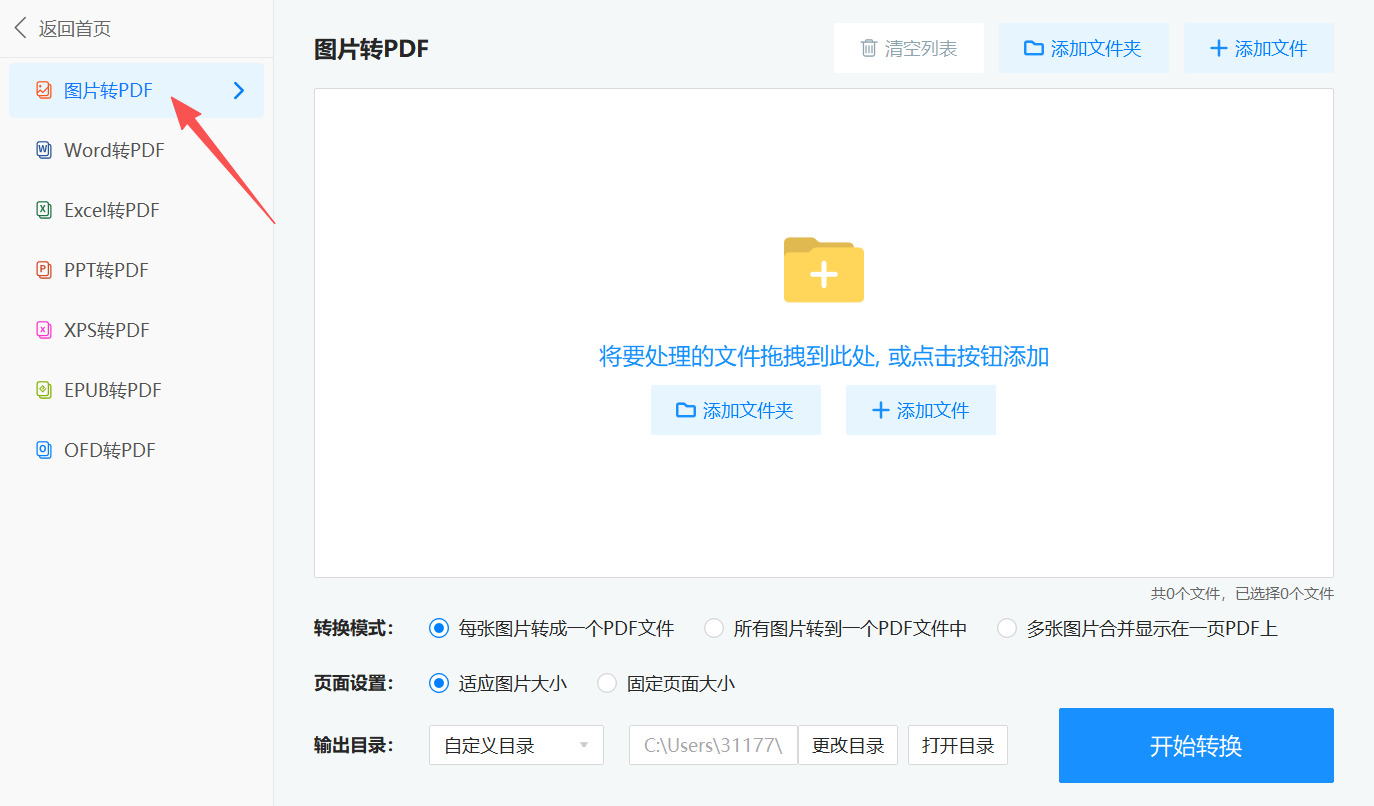Select 所有图片转到一个PDF文件中 mode
This screenshot has height=806, width=1374.
click(x=714, y=628)
